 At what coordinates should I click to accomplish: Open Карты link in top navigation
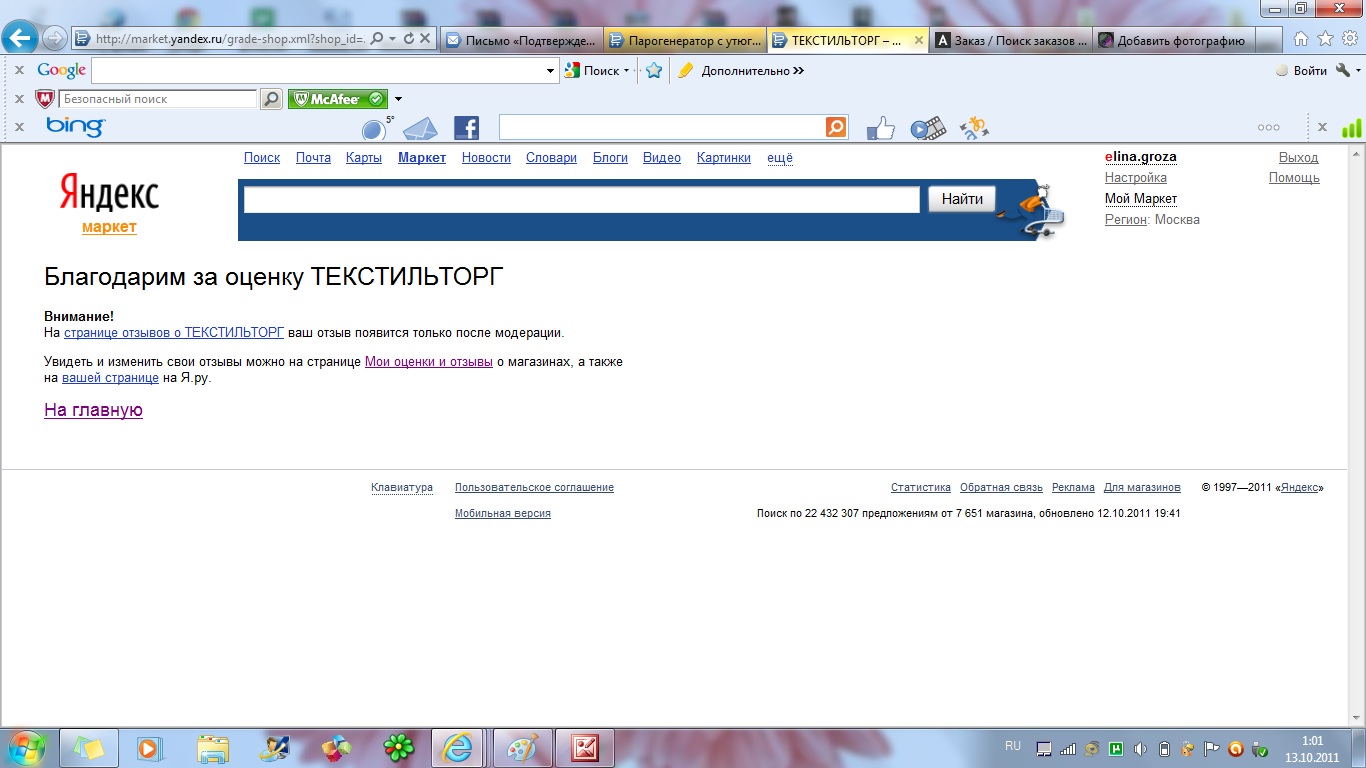point(364,158)
